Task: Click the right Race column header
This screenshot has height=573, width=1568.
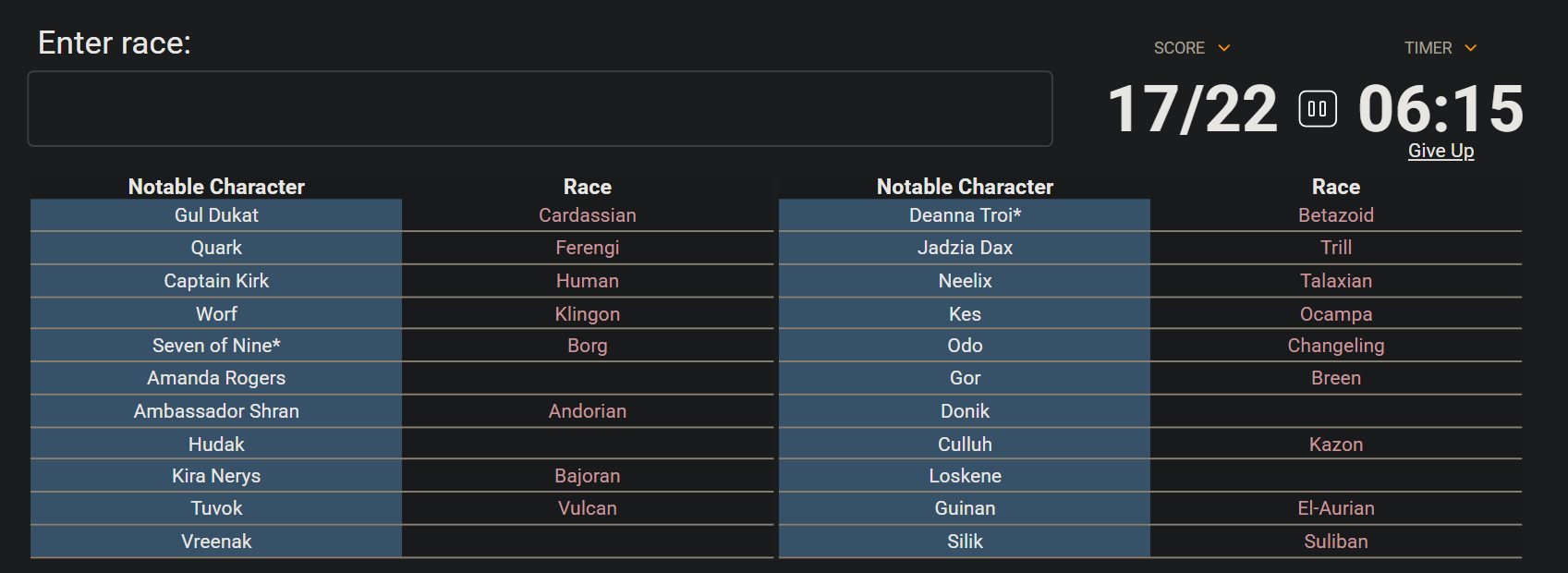Action: (1335, 187)
